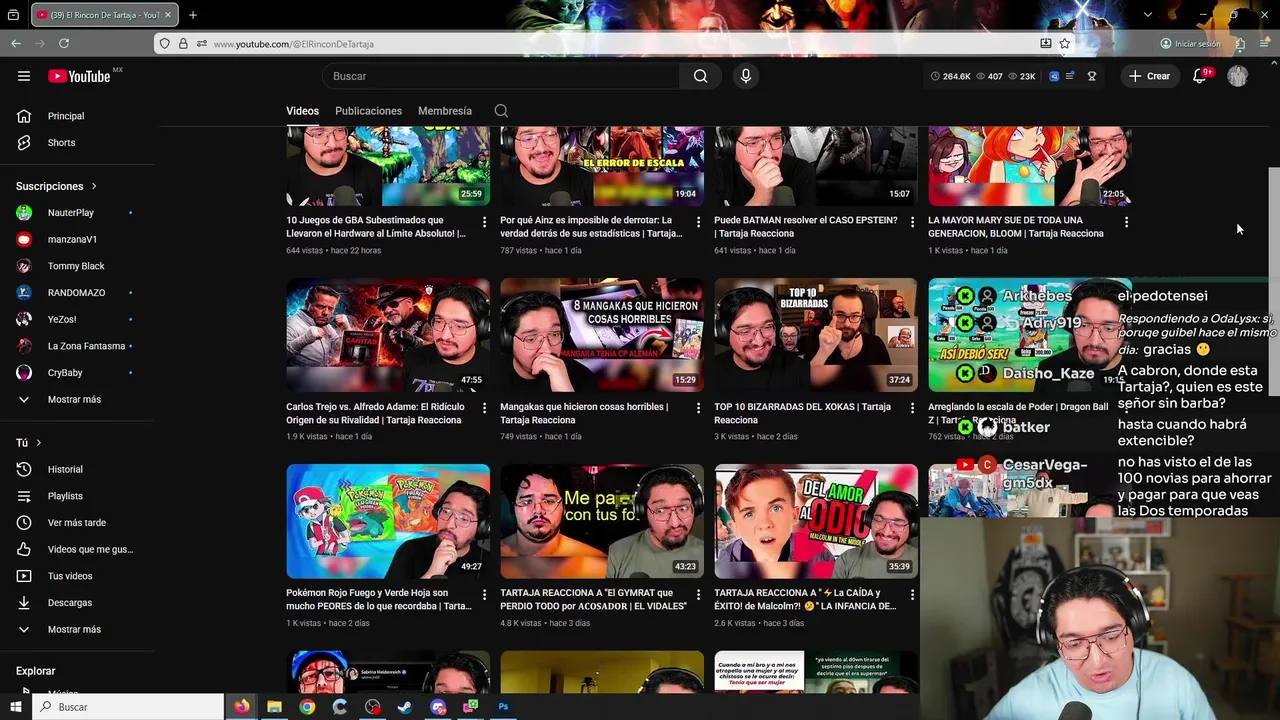Open options menu for Mangakas que hicieron video

[x=699, y=408]
